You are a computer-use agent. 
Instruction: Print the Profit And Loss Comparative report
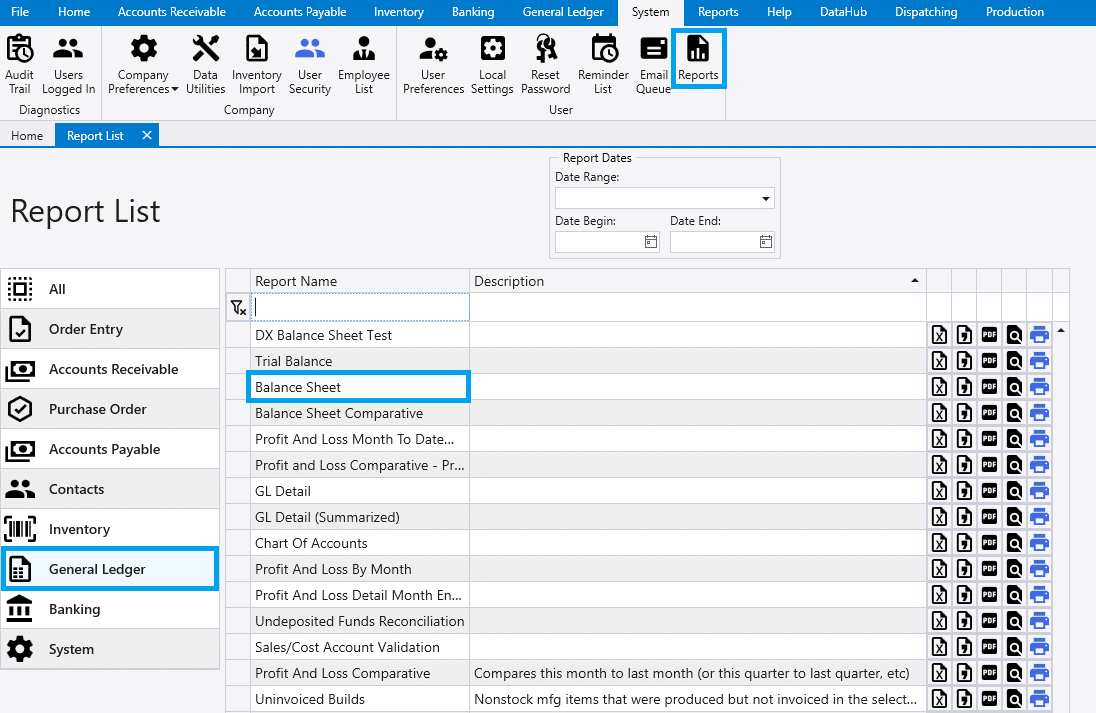[1039, 673]
